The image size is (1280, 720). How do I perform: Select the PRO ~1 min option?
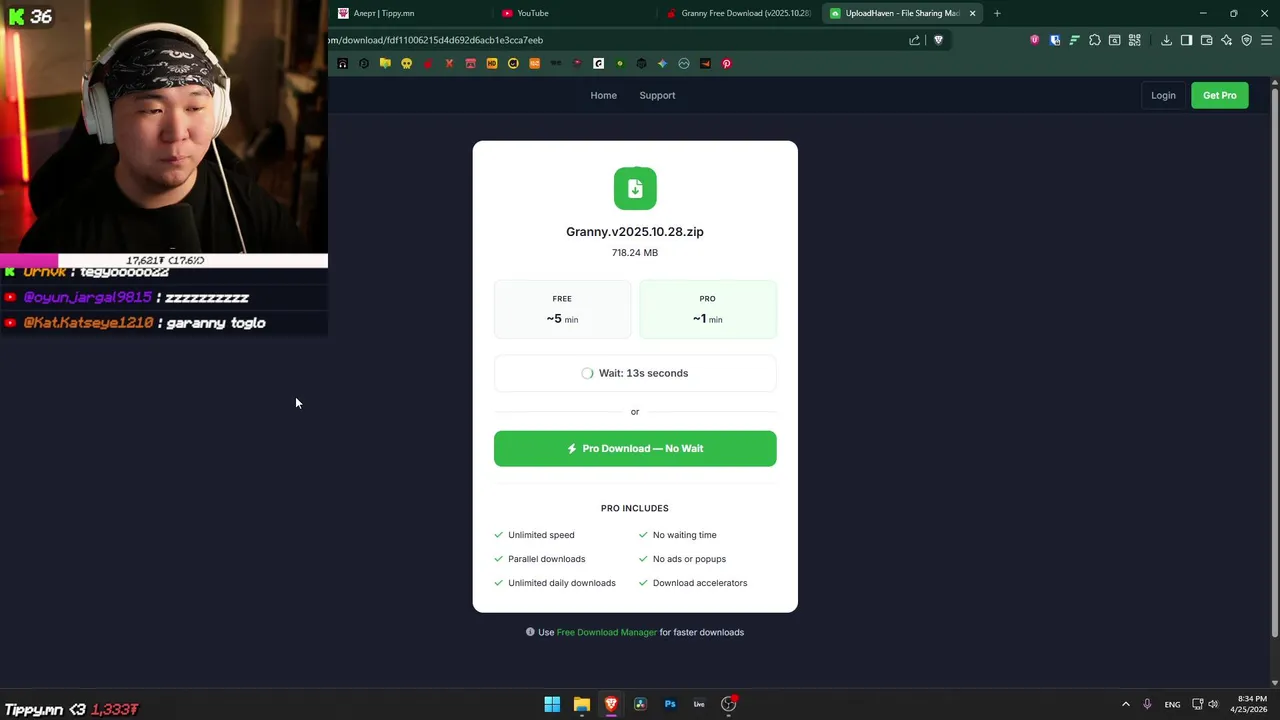[707, 309]
